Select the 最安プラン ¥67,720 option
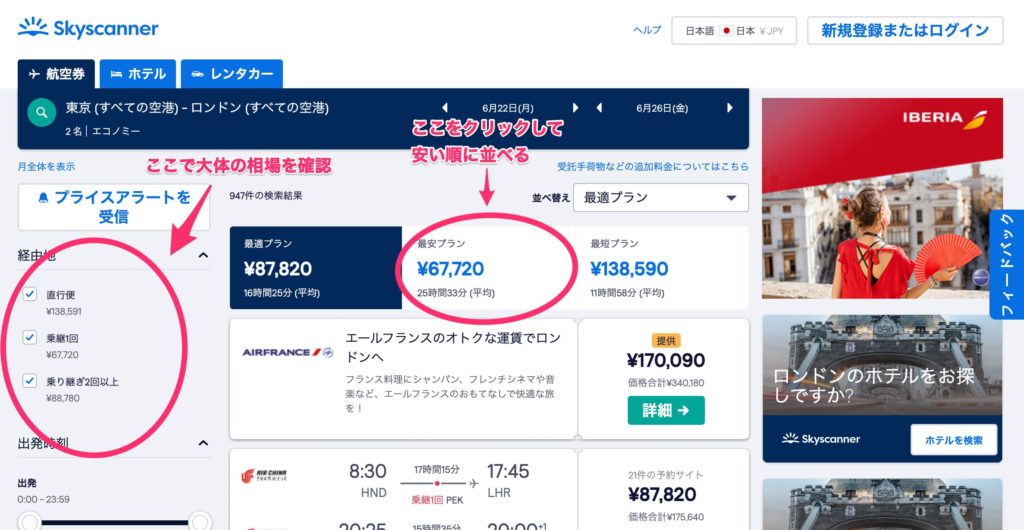Viewport: 1024px width, 530px height. (x=488, y=268)
